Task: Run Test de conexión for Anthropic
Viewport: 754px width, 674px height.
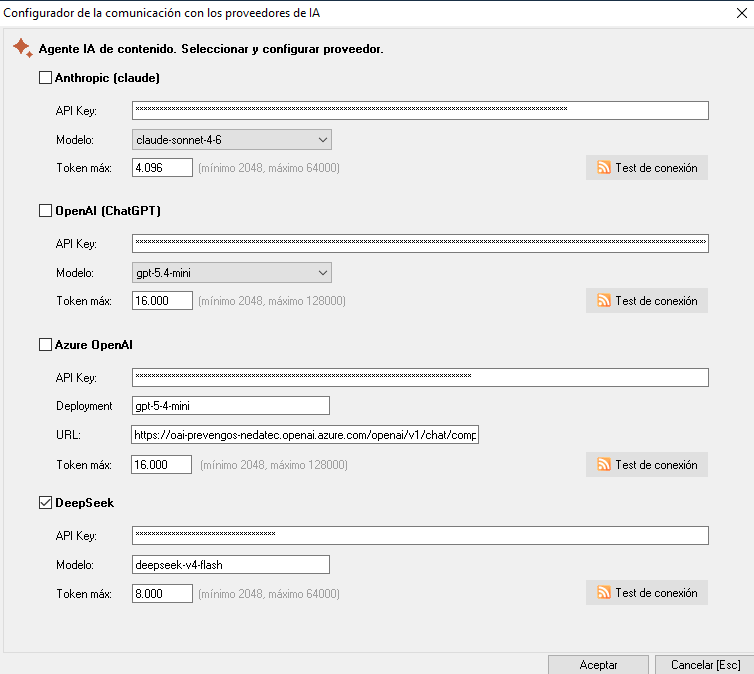Action: point(647,168)
